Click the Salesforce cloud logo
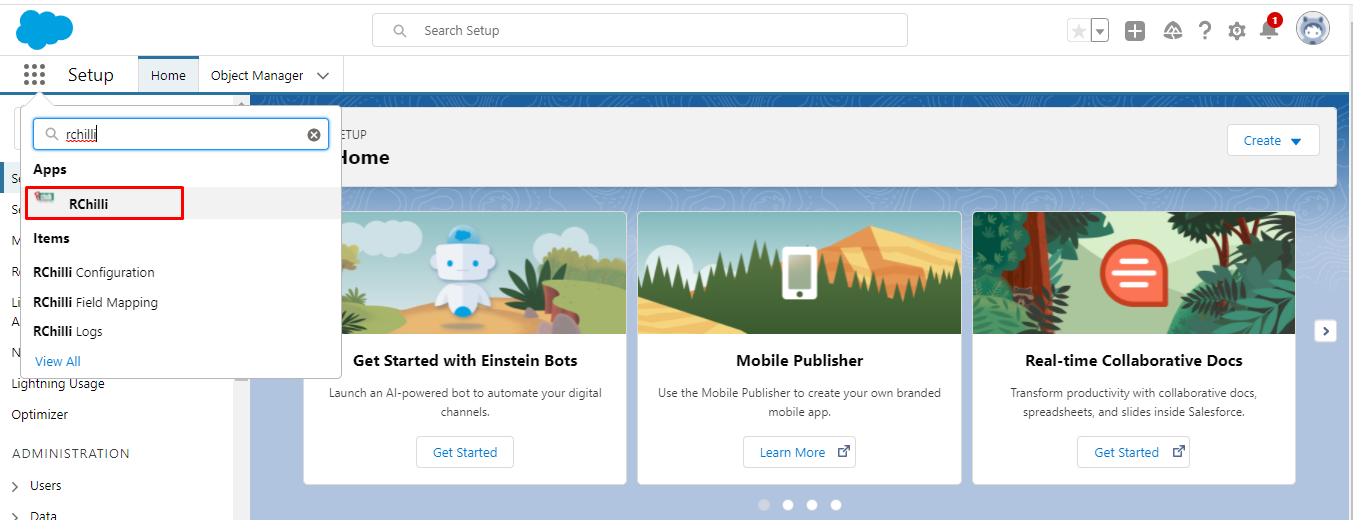Viewport: 1353px width, 520px height. tap(45, 29)
